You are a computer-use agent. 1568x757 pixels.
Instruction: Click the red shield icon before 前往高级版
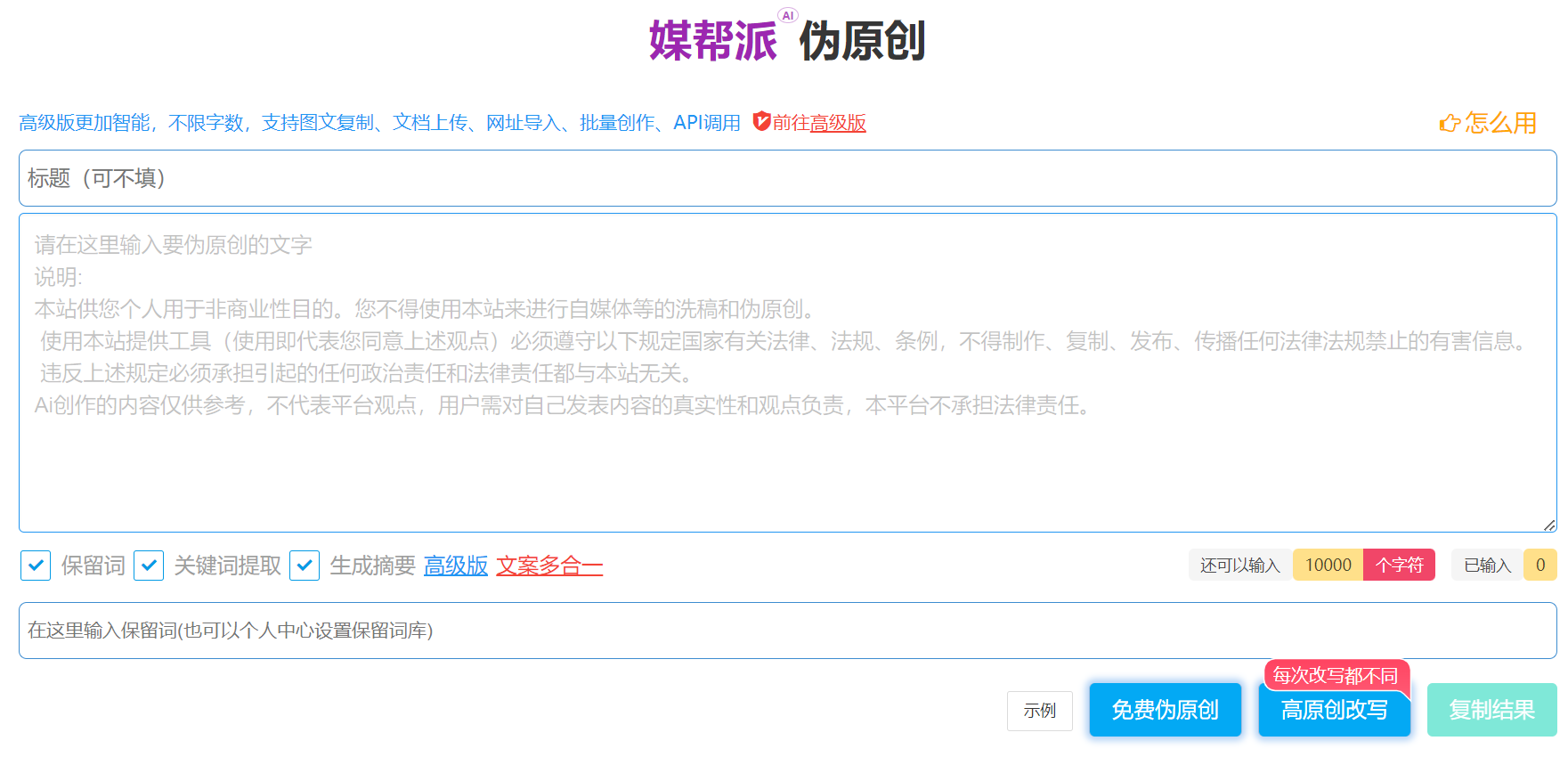(x=761, y=121)
